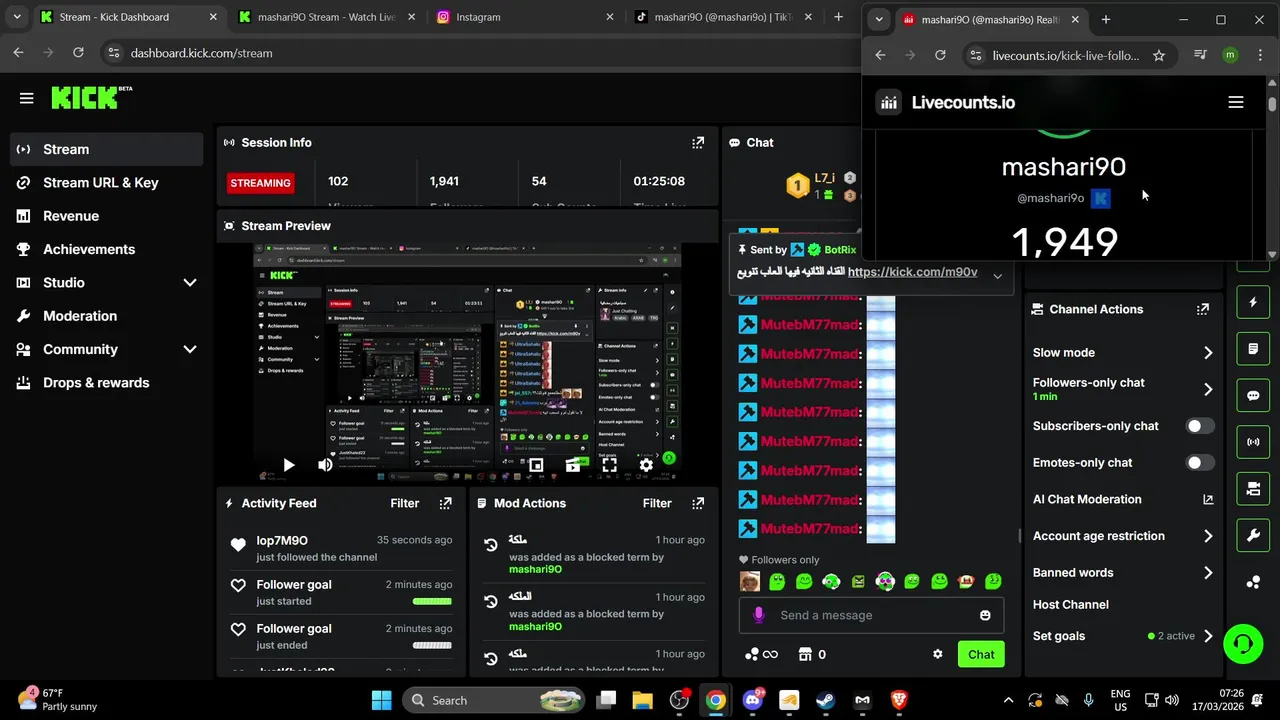This screenshot has width=1280, height=720.
Task: Click the Send a message input field
Action: [872, 615]
